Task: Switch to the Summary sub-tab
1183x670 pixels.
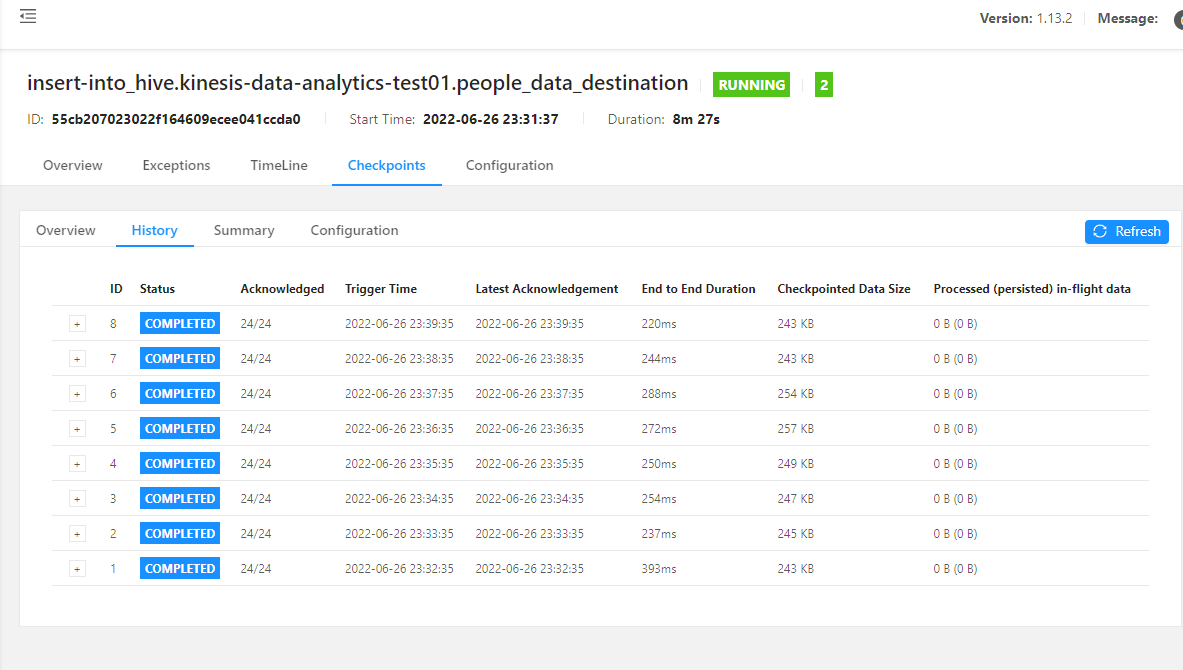Action: tap(244, 230)
